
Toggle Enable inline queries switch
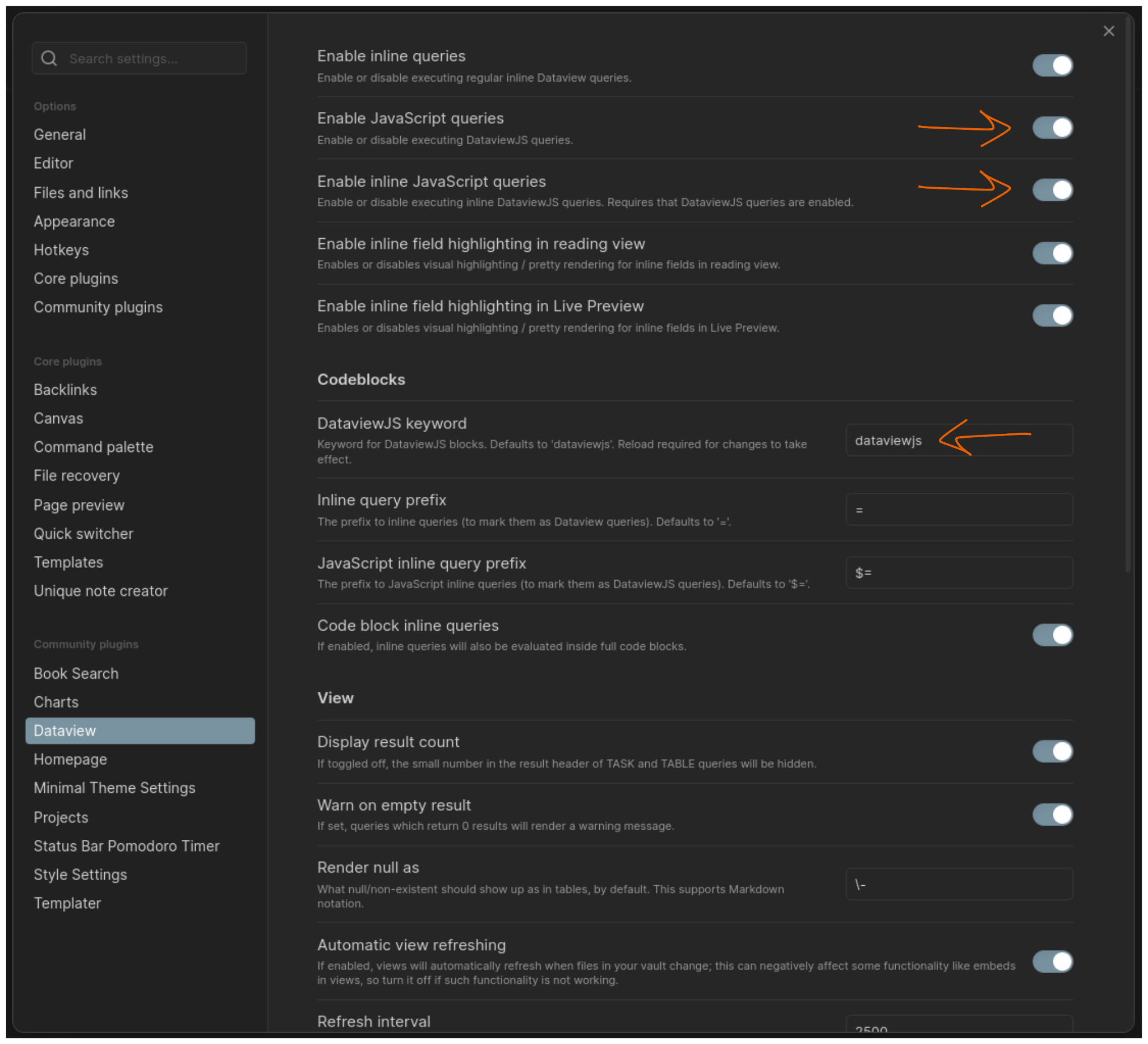click(1052, 66)
